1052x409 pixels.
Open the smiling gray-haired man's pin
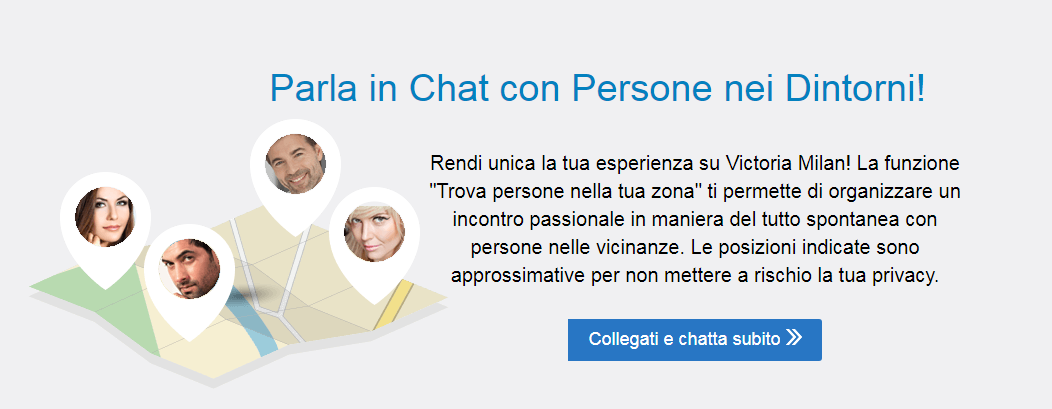pos(295,163)
